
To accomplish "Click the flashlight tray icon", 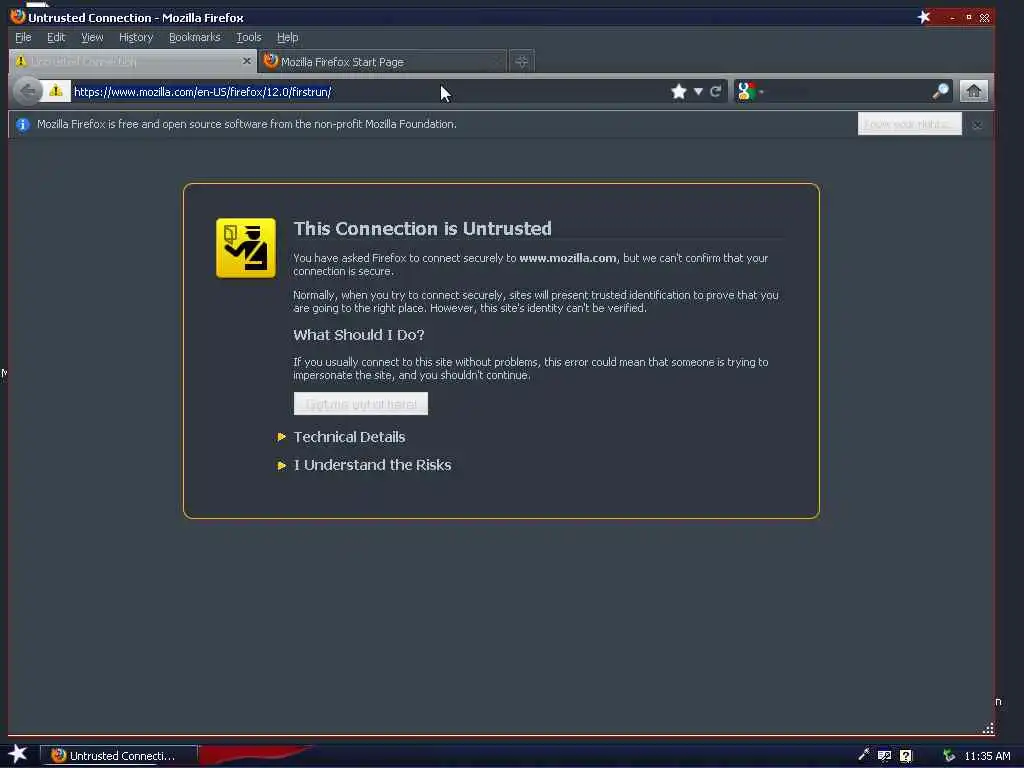I will 863,755.
